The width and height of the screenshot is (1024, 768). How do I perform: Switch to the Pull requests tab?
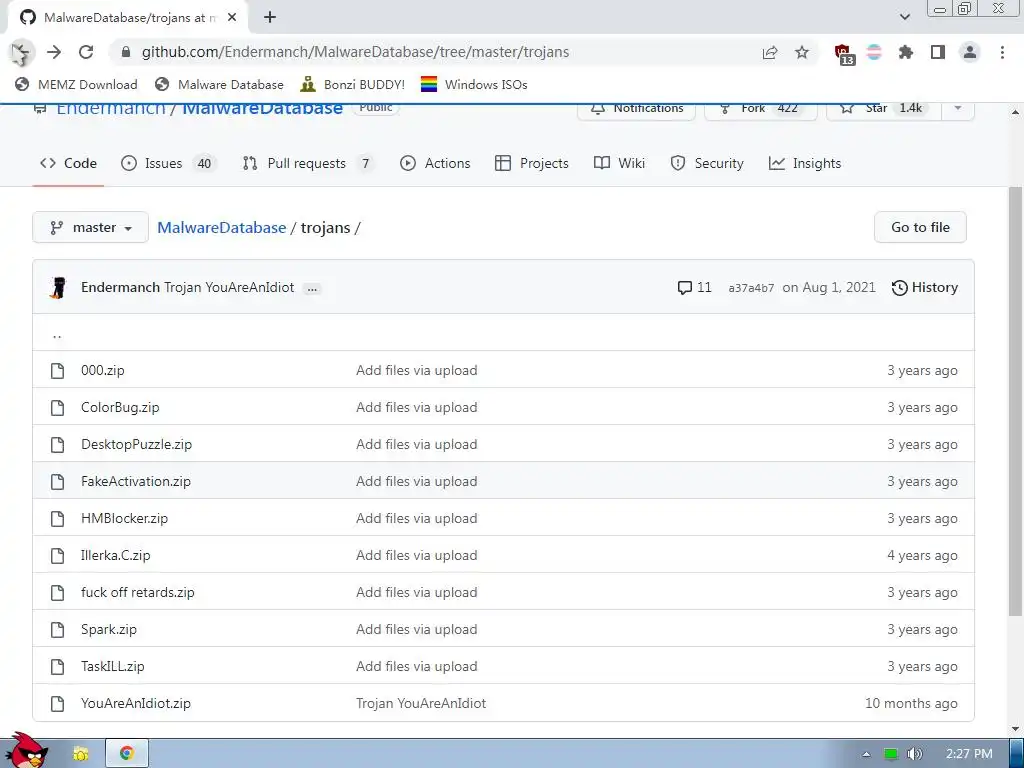tap(308, 163)
